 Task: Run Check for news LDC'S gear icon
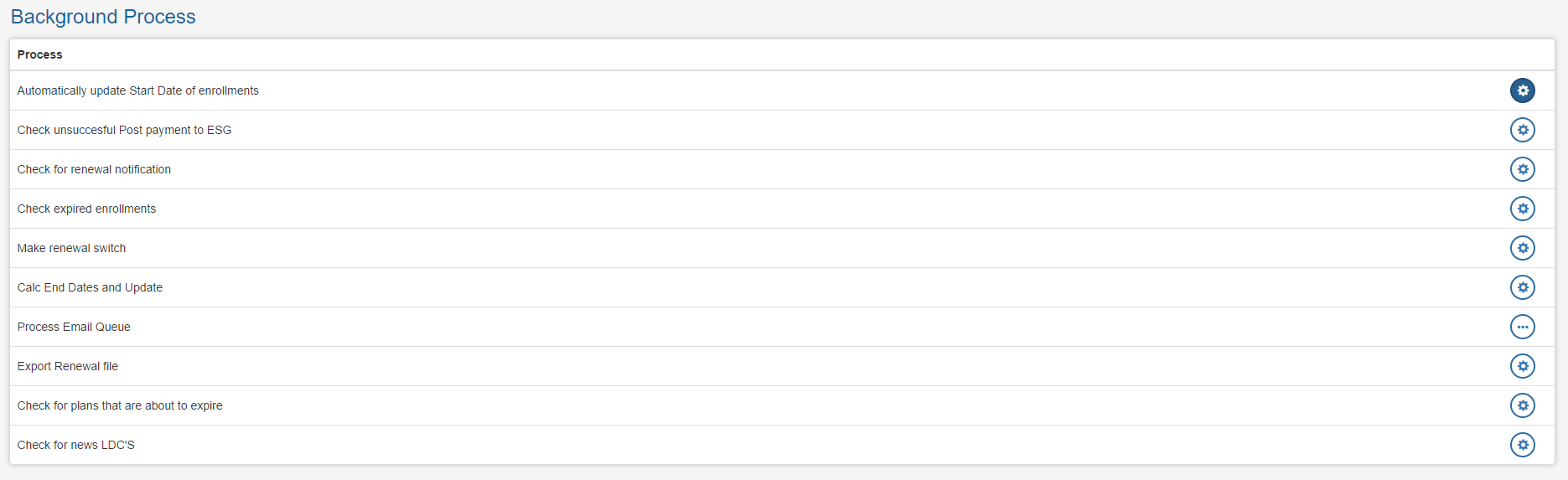[x=1522, y=445]
